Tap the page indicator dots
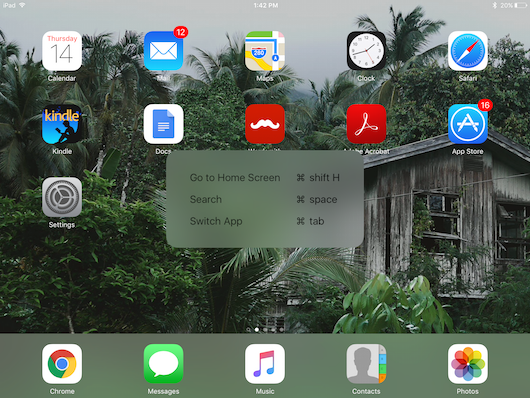Viewport: 530px width, 398px height. [265, 329]
